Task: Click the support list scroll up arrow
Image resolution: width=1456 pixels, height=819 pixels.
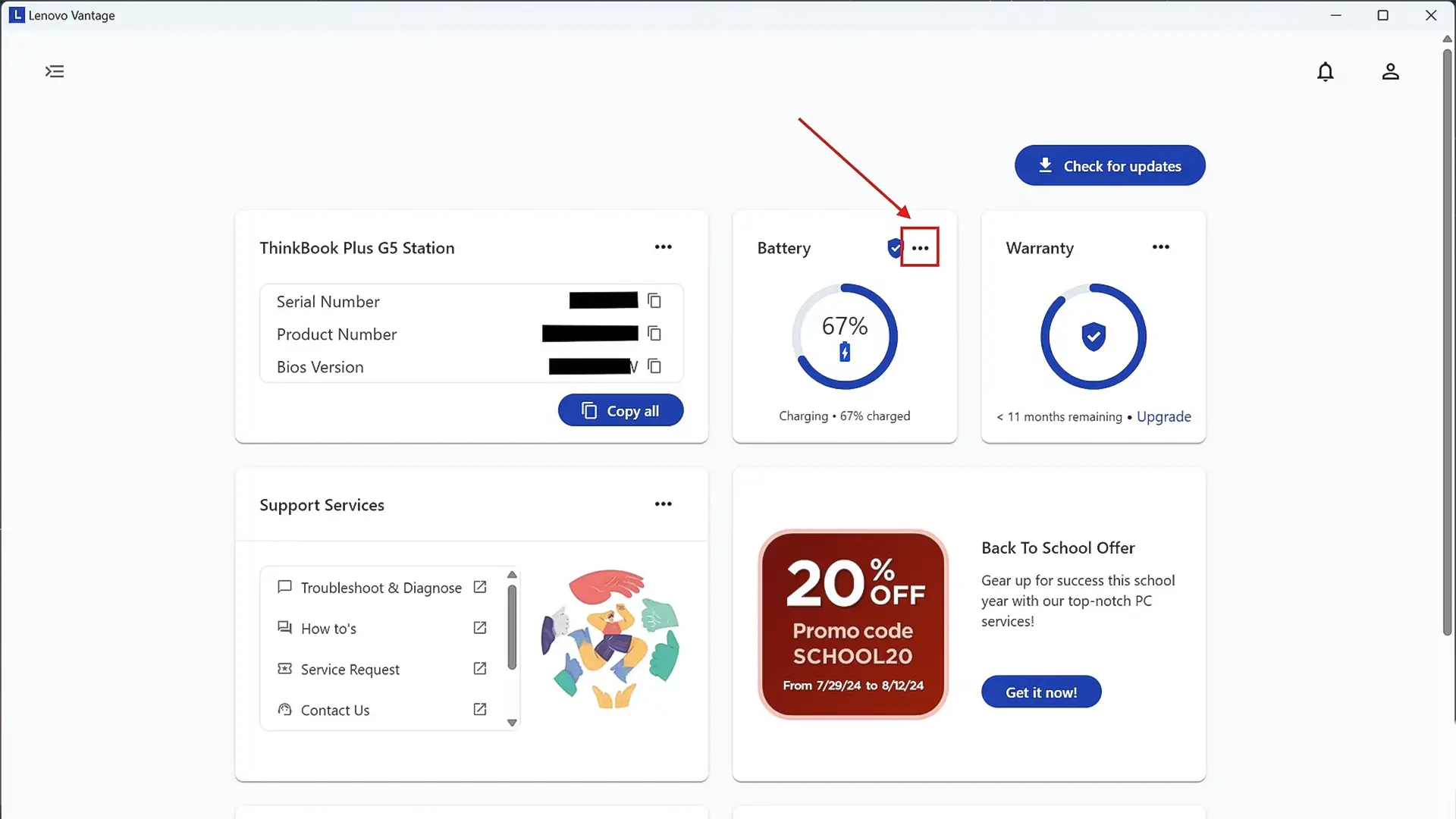Action: [512, 575]
